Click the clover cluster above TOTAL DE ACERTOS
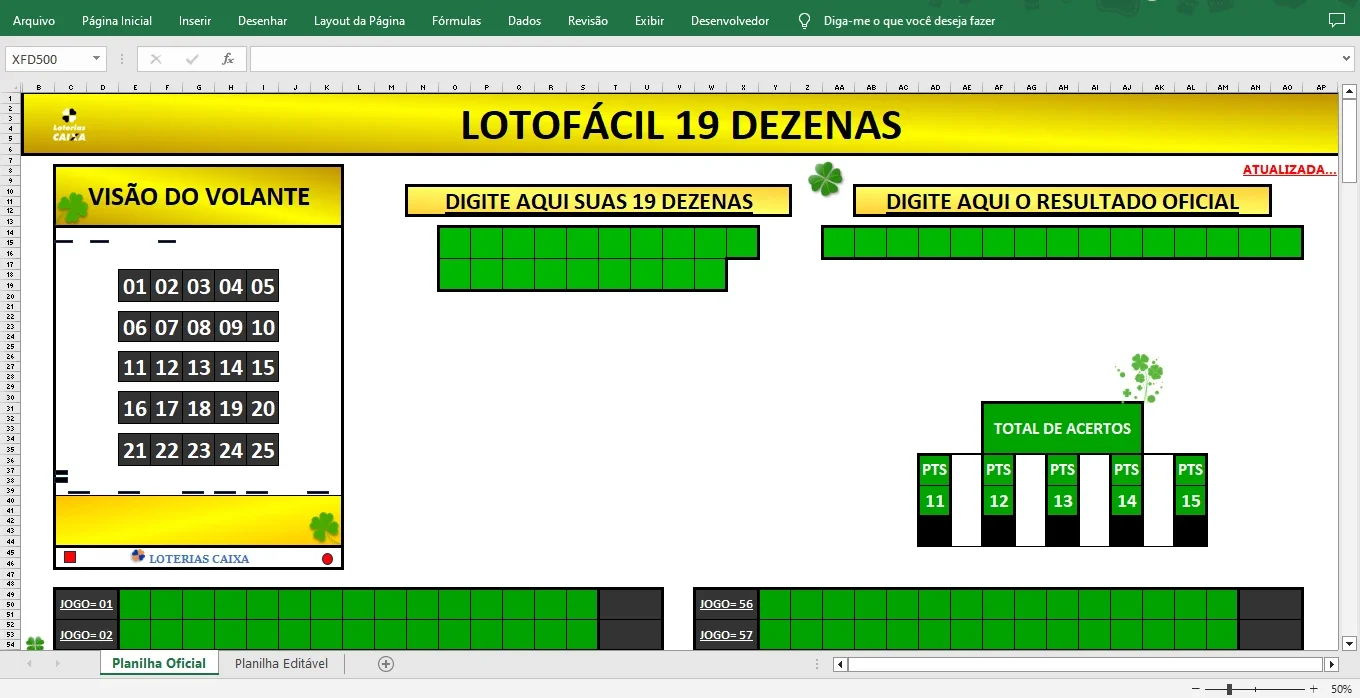Screen dimensions: 1360x698 pos(1141,377)
